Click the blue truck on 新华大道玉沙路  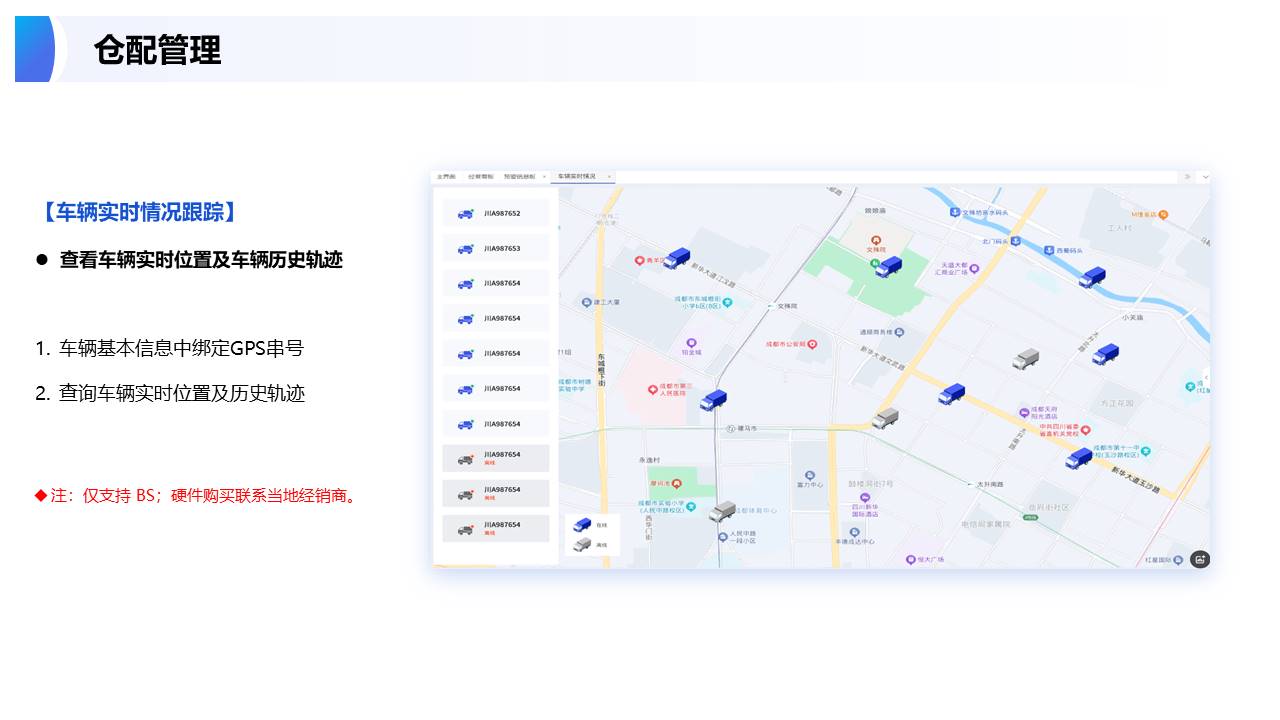tap(1079, 459)
